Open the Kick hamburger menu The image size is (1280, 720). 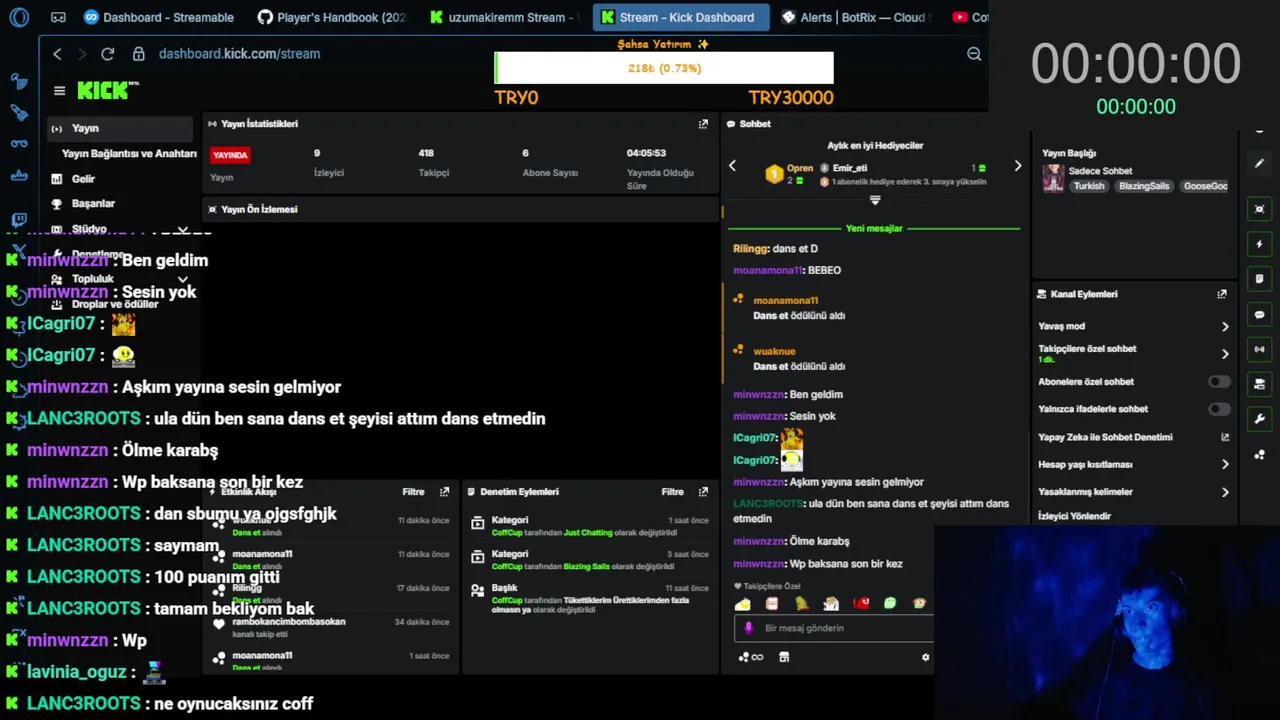59,91
